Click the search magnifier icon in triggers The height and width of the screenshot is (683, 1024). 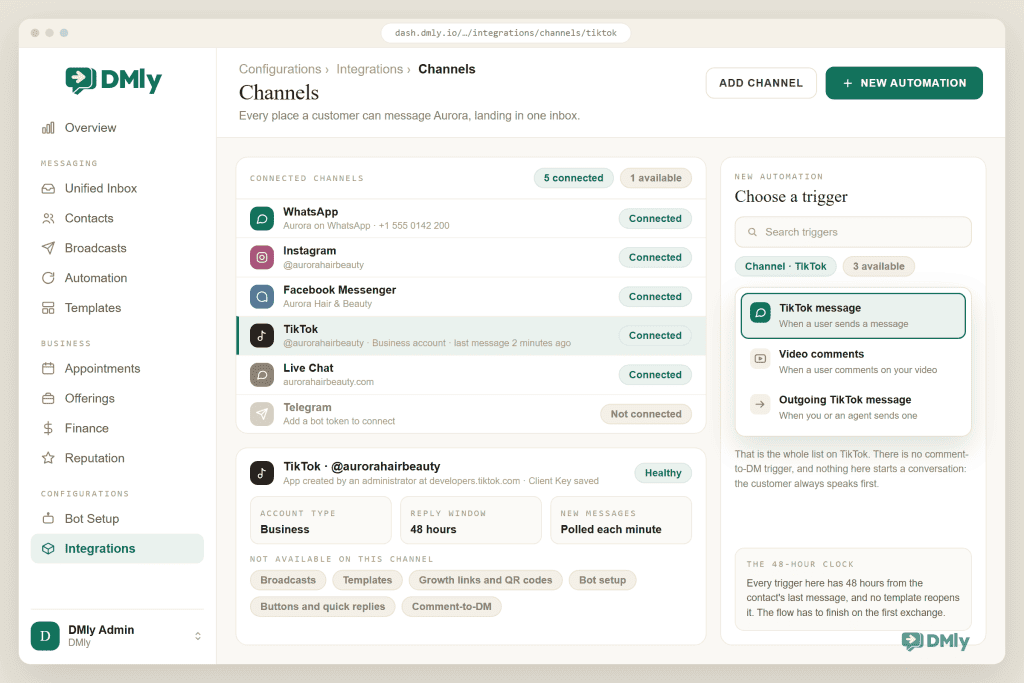click(752, 232)
